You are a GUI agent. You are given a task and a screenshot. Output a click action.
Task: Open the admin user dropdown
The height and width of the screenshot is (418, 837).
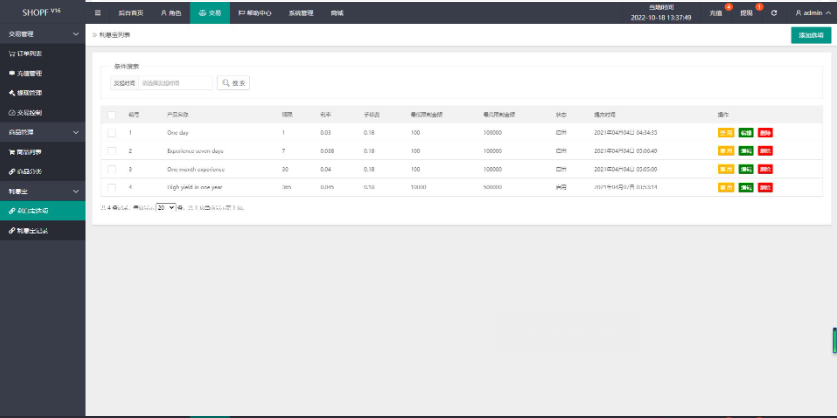pyautogui.click(x=812, y=13)
